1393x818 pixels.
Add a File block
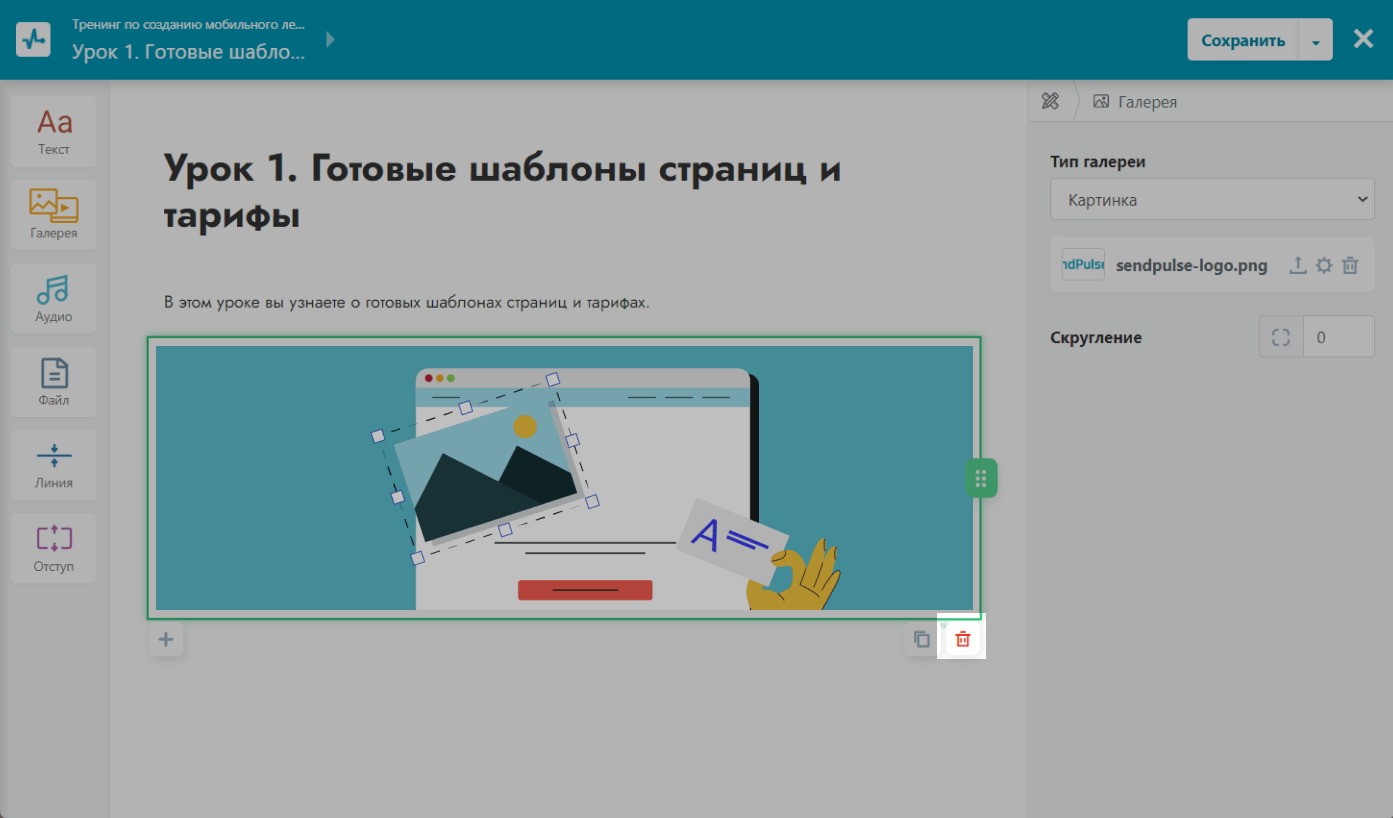54,381
